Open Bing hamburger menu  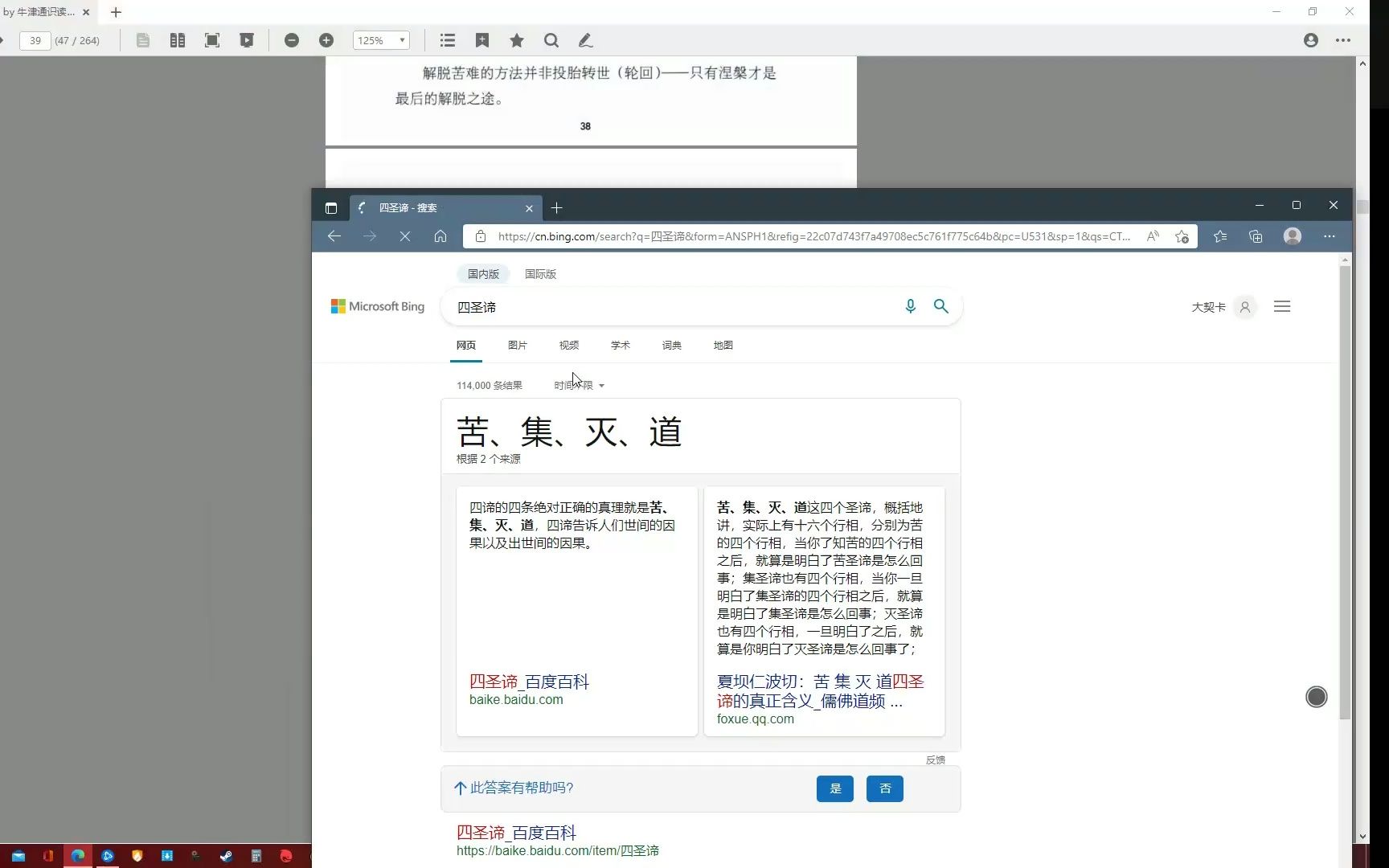[1282, 306]
